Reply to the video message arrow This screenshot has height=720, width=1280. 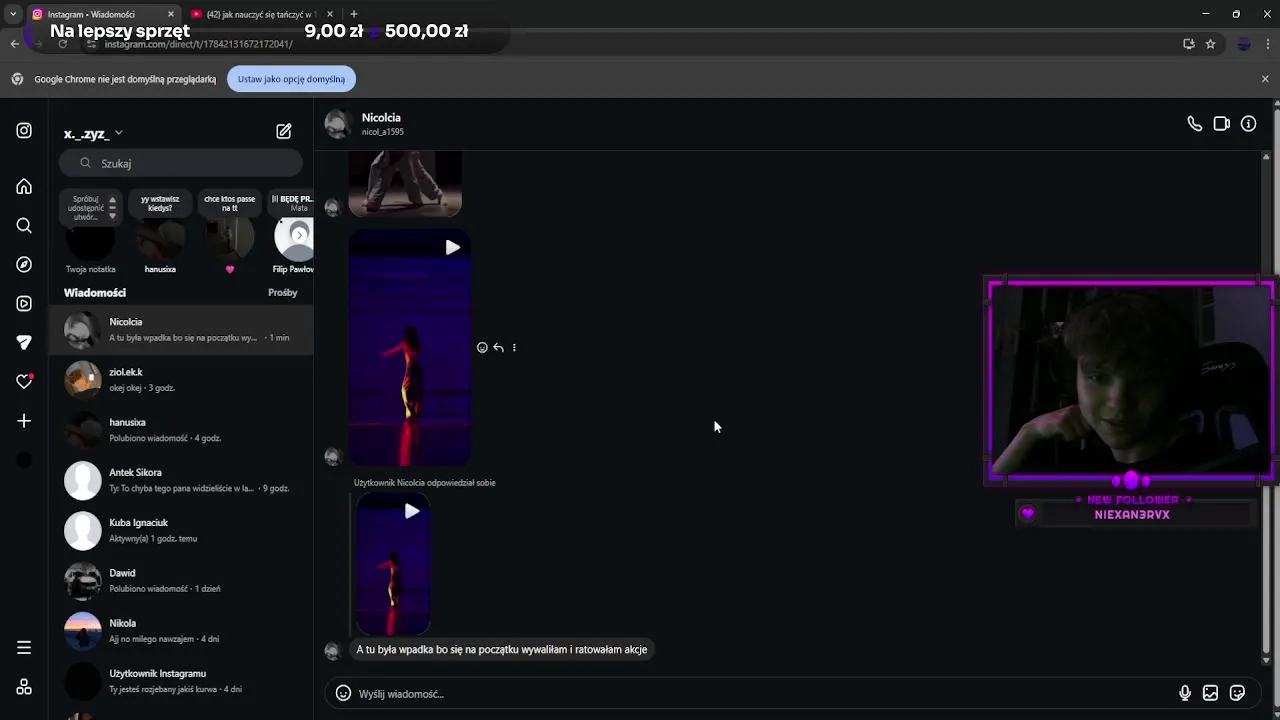[x=498, y=348]
